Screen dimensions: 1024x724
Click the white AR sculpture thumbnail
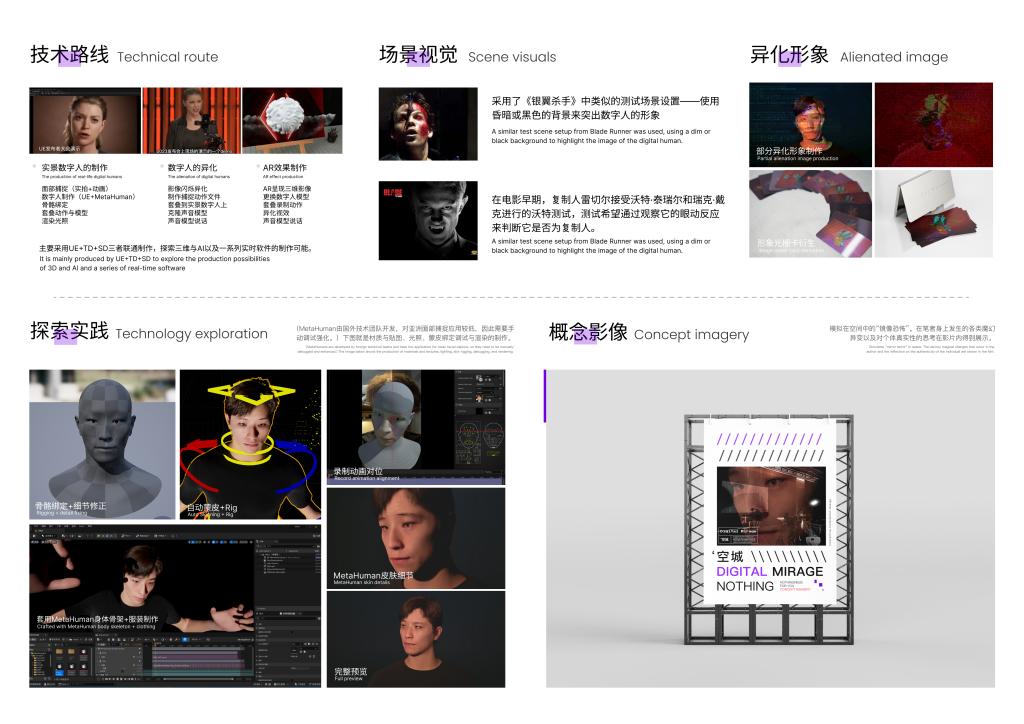coord(292,120)
